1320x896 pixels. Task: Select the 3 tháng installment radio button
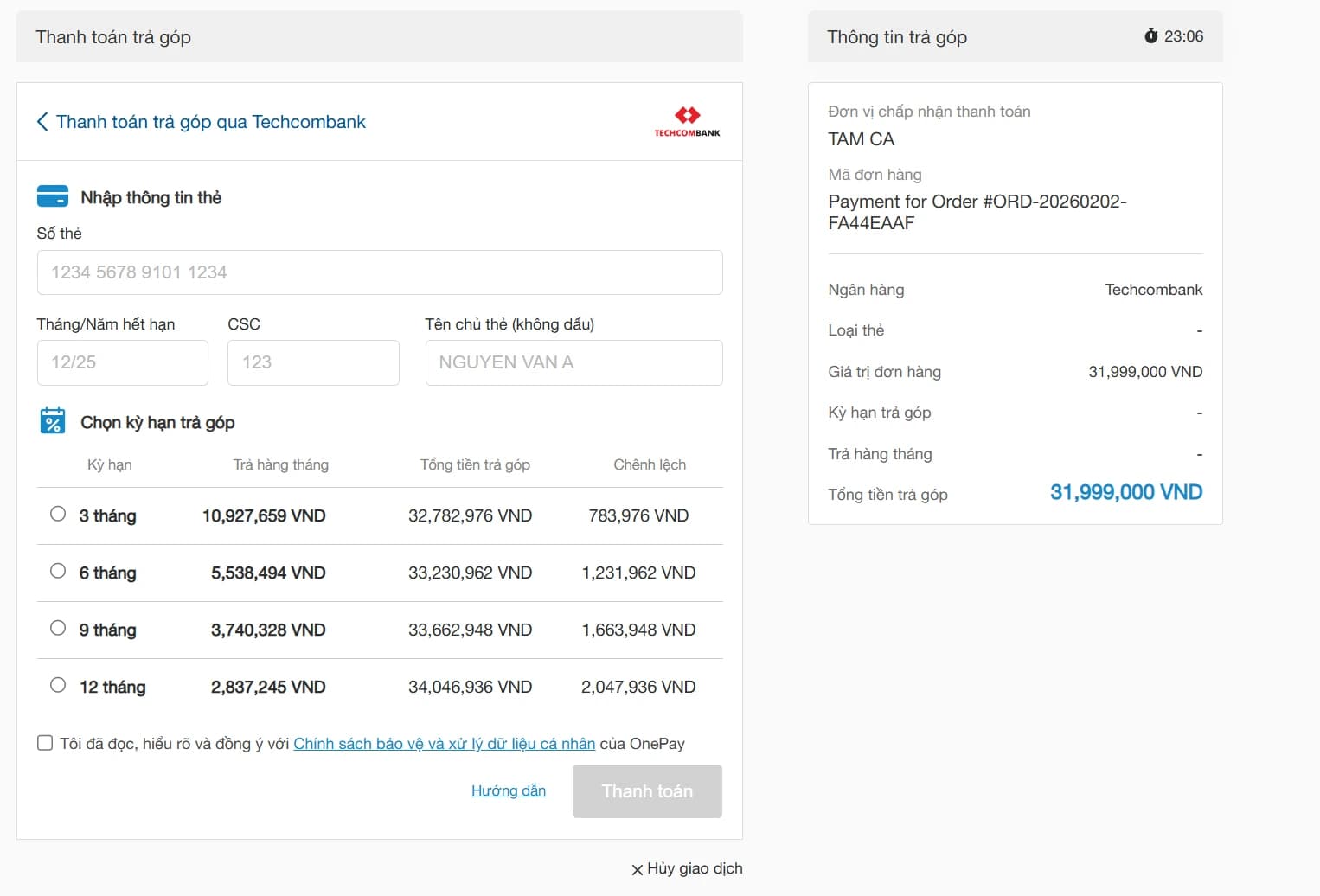coord(58,514)
